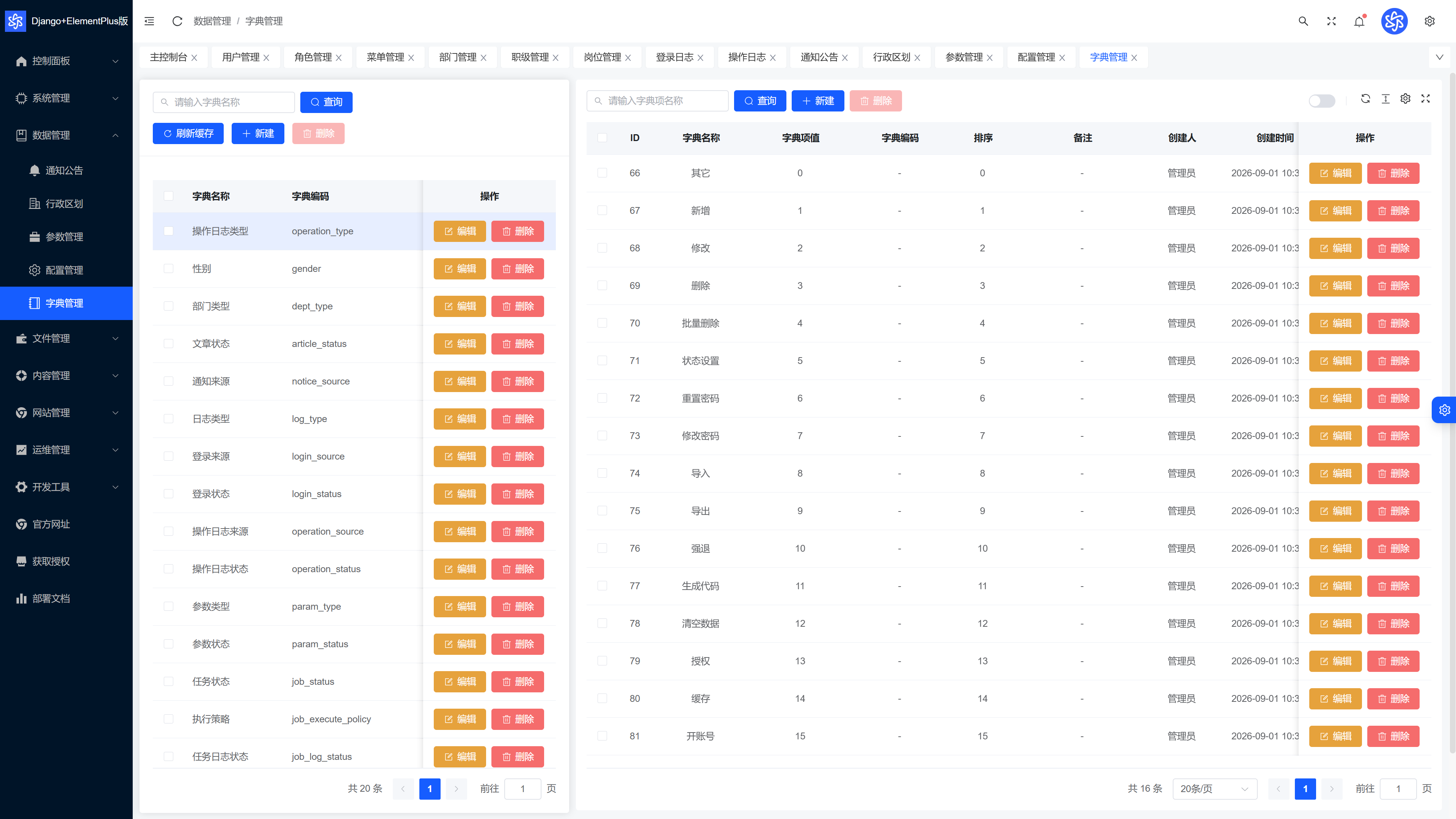Open the tabs overflow dropdown arrow
This screenshot has height=819, width=1456.
tap(1440, 57)
